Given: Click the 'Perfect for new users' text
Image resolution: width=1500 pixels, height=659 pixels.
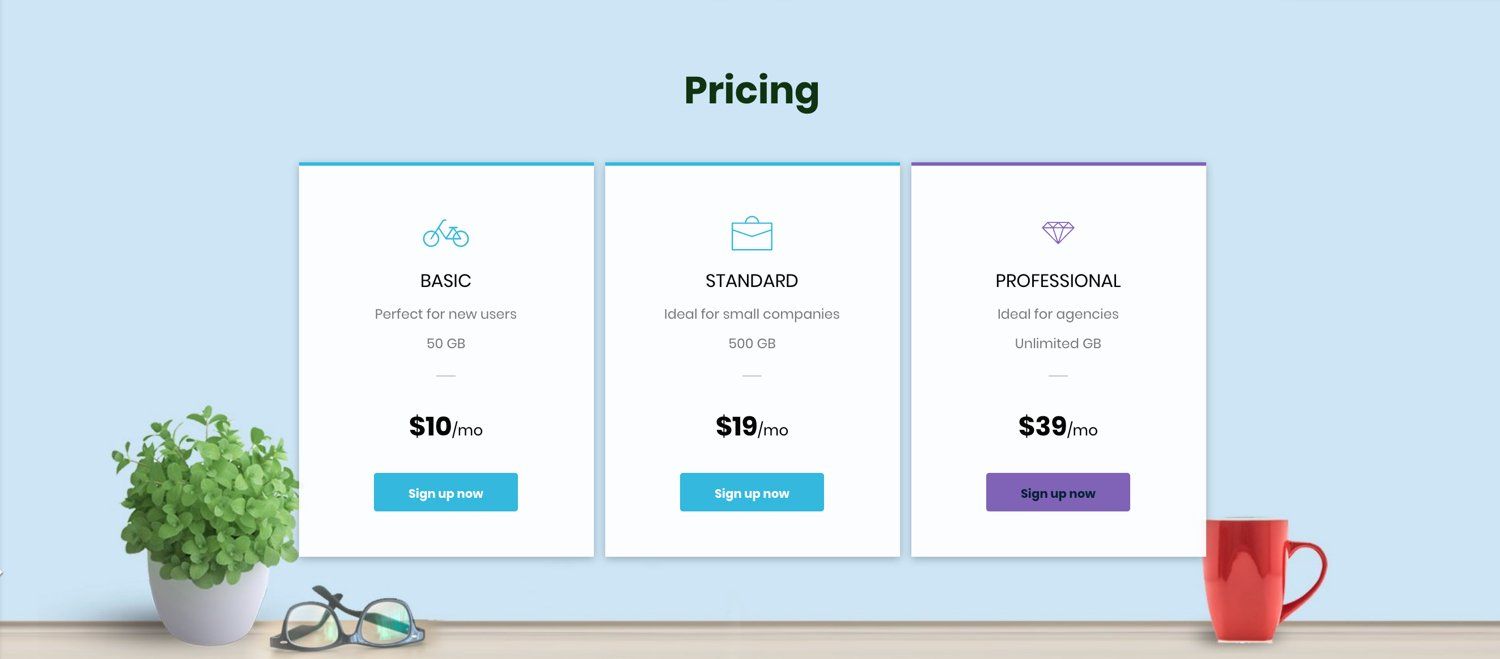Looking at the screenshot, I should click(446, 314).
